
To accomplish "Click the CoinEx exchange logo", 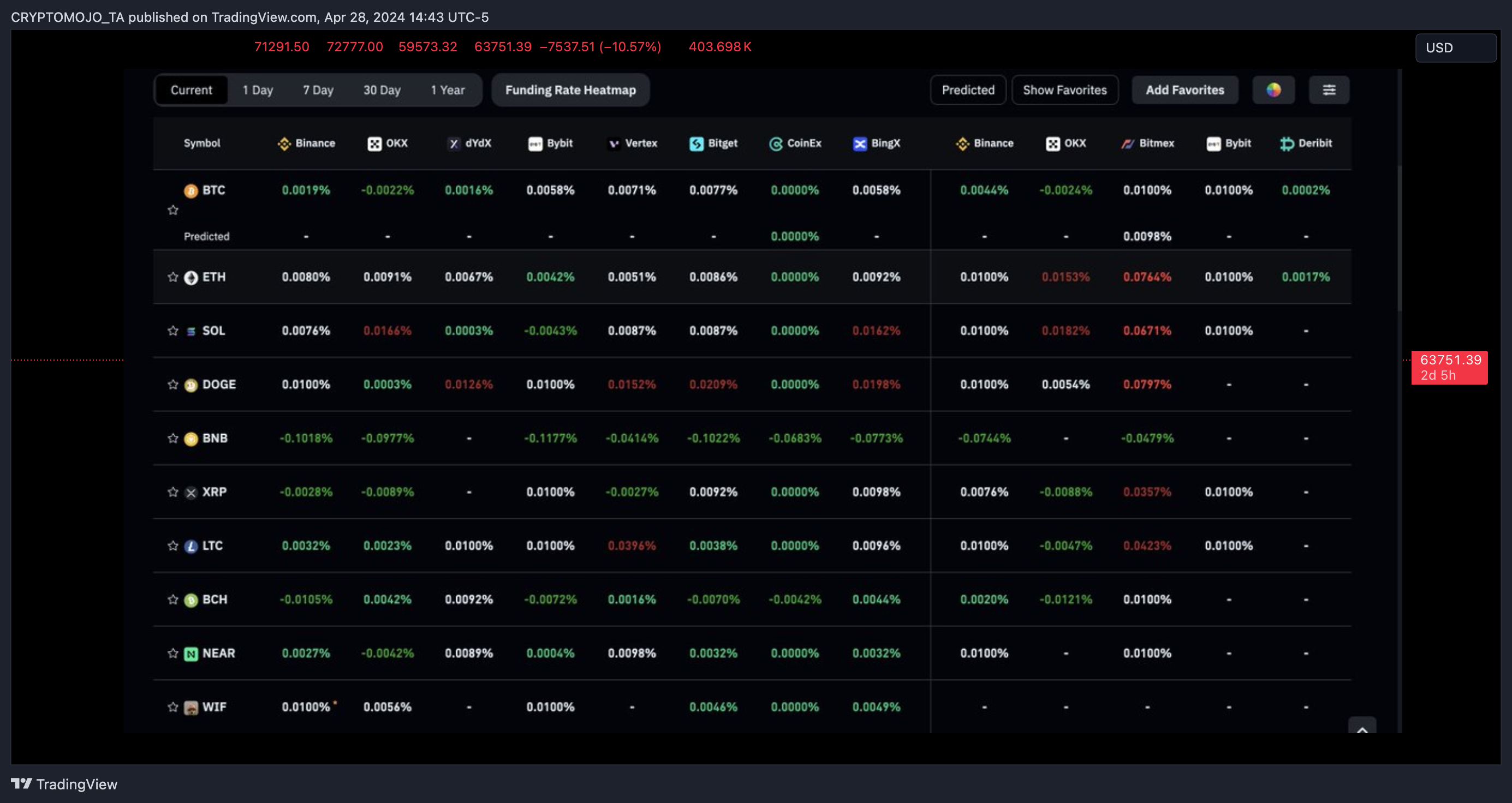I will [x=775, y=143].
